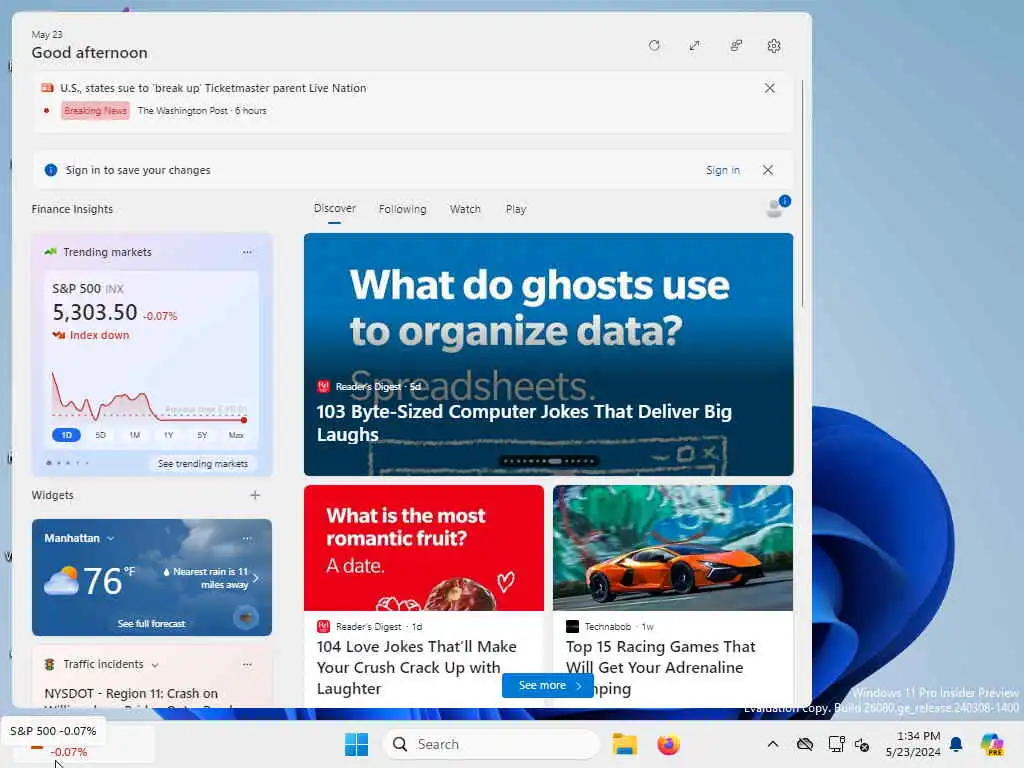Screen dimensions: 1024x768
Task: Open the Top 15 Racing Games thumbnail
Action: point(673,548)
